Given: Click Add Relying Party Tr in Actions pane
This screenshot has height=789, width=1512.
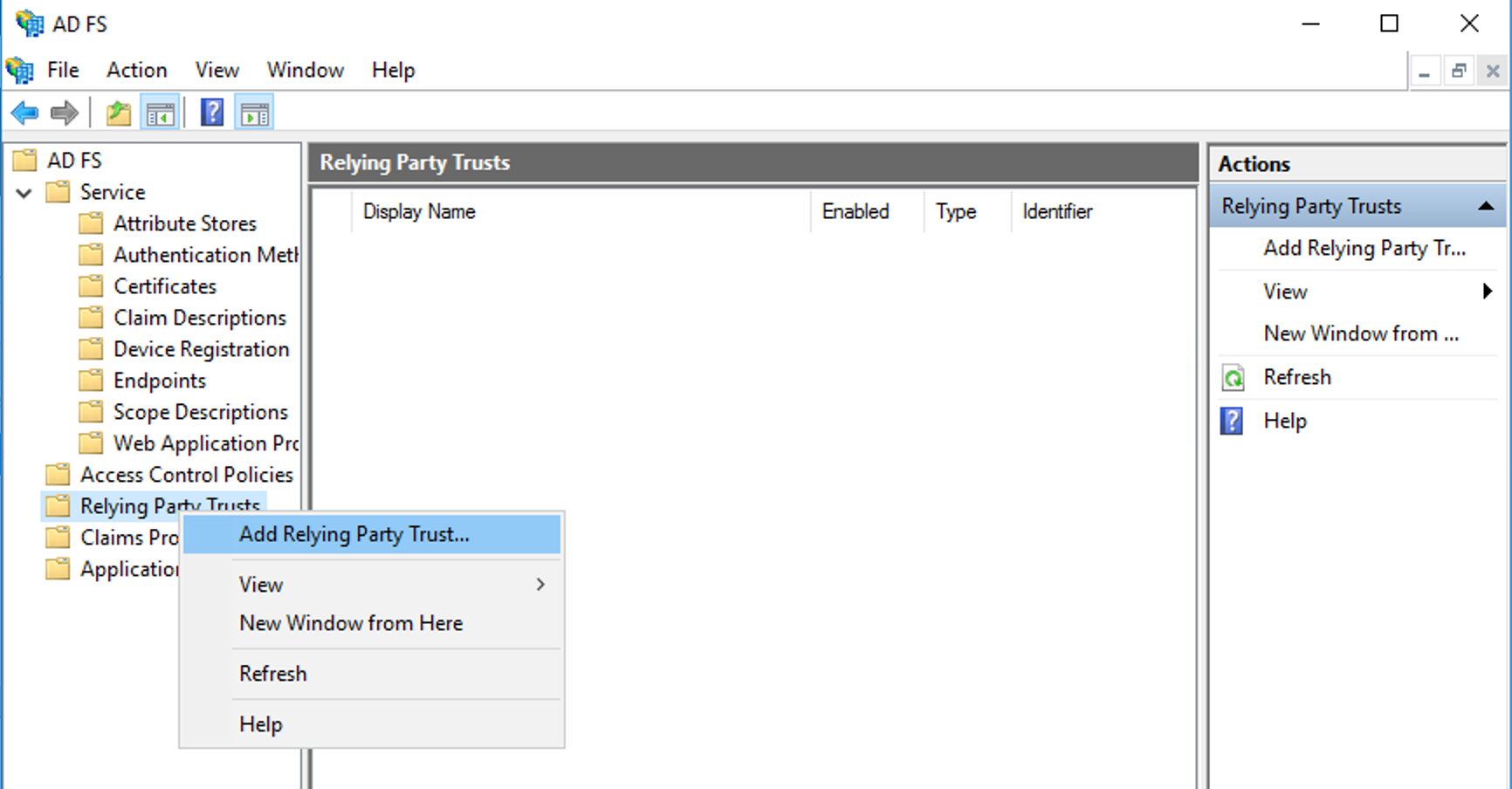Looking at the screenshot, I should pos(1364,248).
